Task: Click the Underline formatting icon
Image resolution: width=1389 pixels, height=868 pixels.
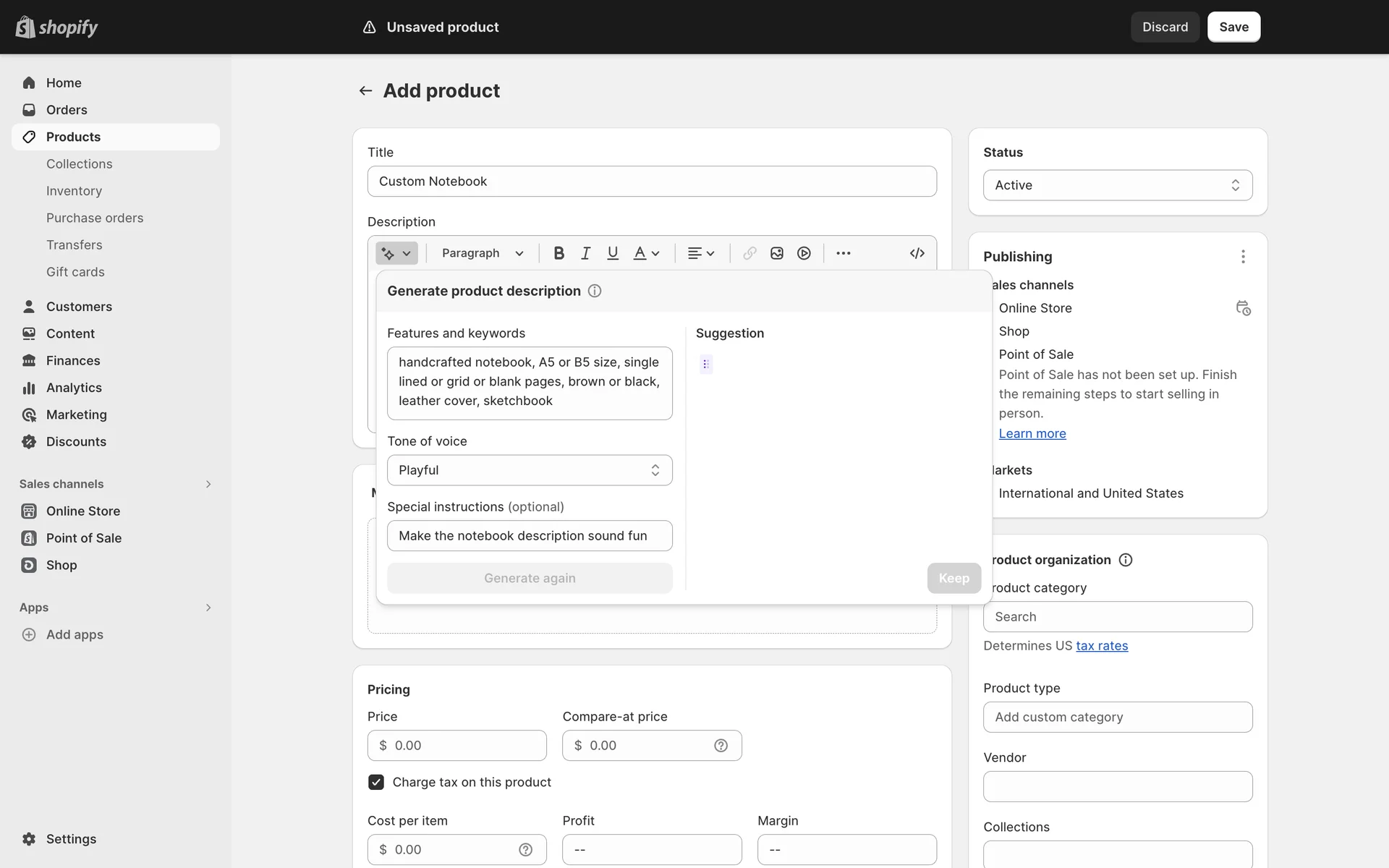Action: coord(613,253)
